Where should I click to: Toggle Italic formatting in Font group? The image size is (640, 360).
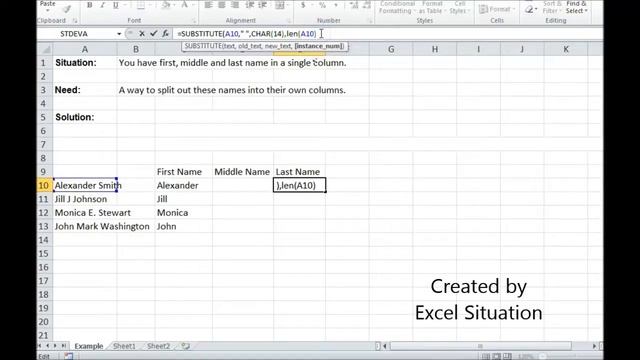coord(102,5)
